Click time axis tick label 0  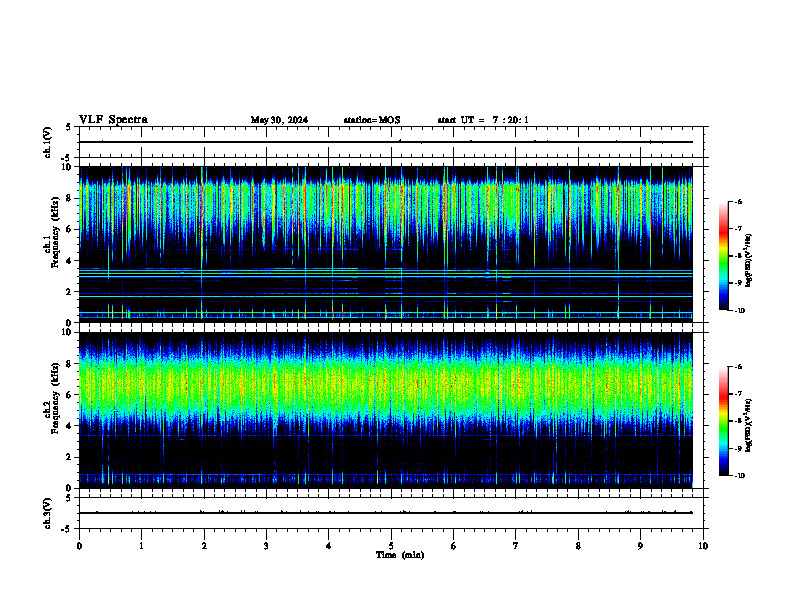tap(79, 546)
